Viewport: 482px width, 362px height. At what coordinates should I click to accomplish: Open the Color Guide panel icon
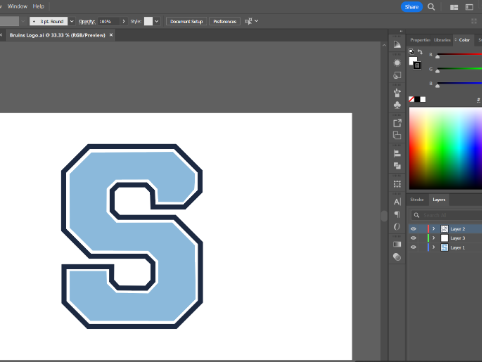(397, 45)
